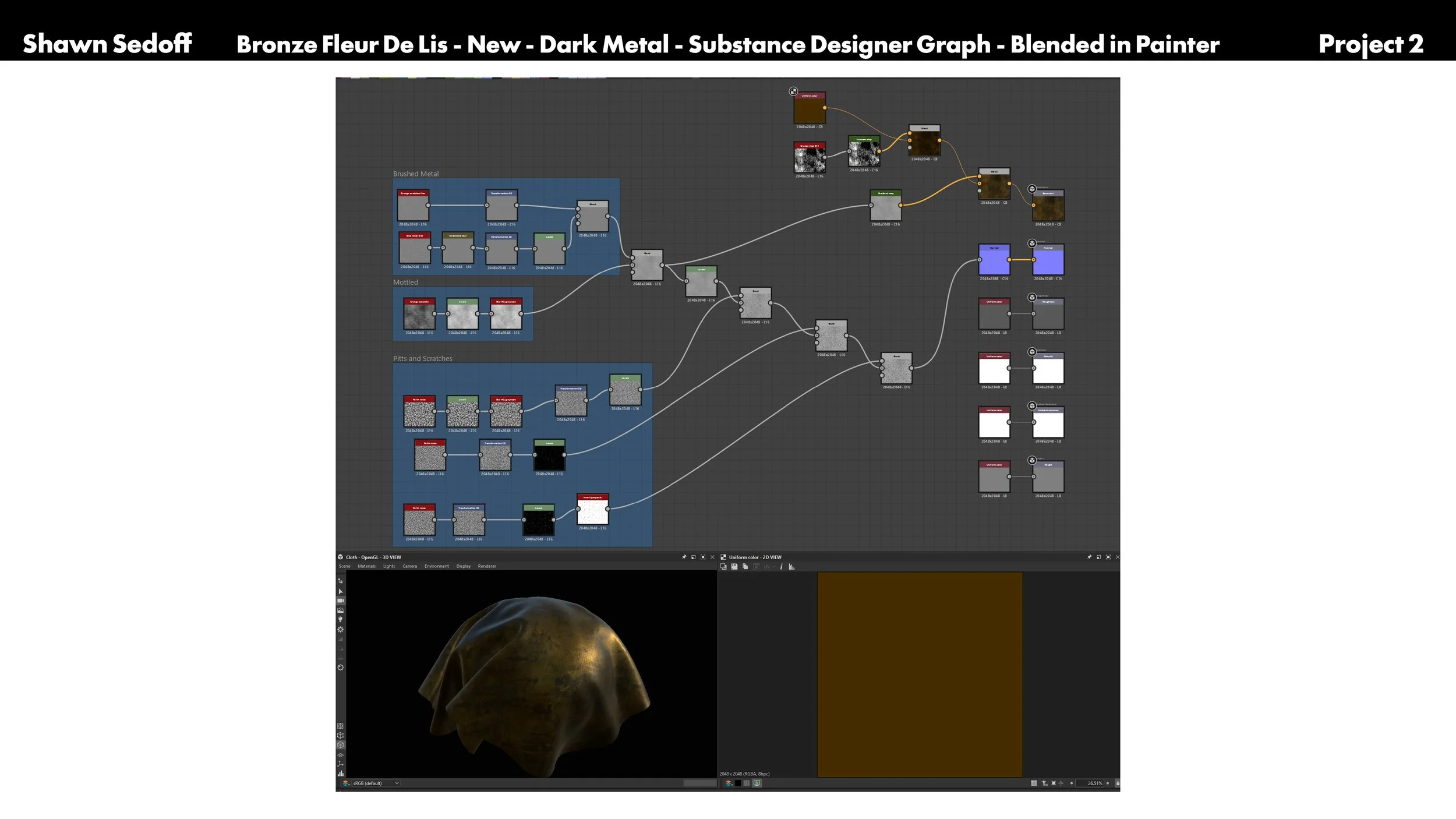Select the Height output node
Screen dimensions: 1456x819
(1048, 478)
